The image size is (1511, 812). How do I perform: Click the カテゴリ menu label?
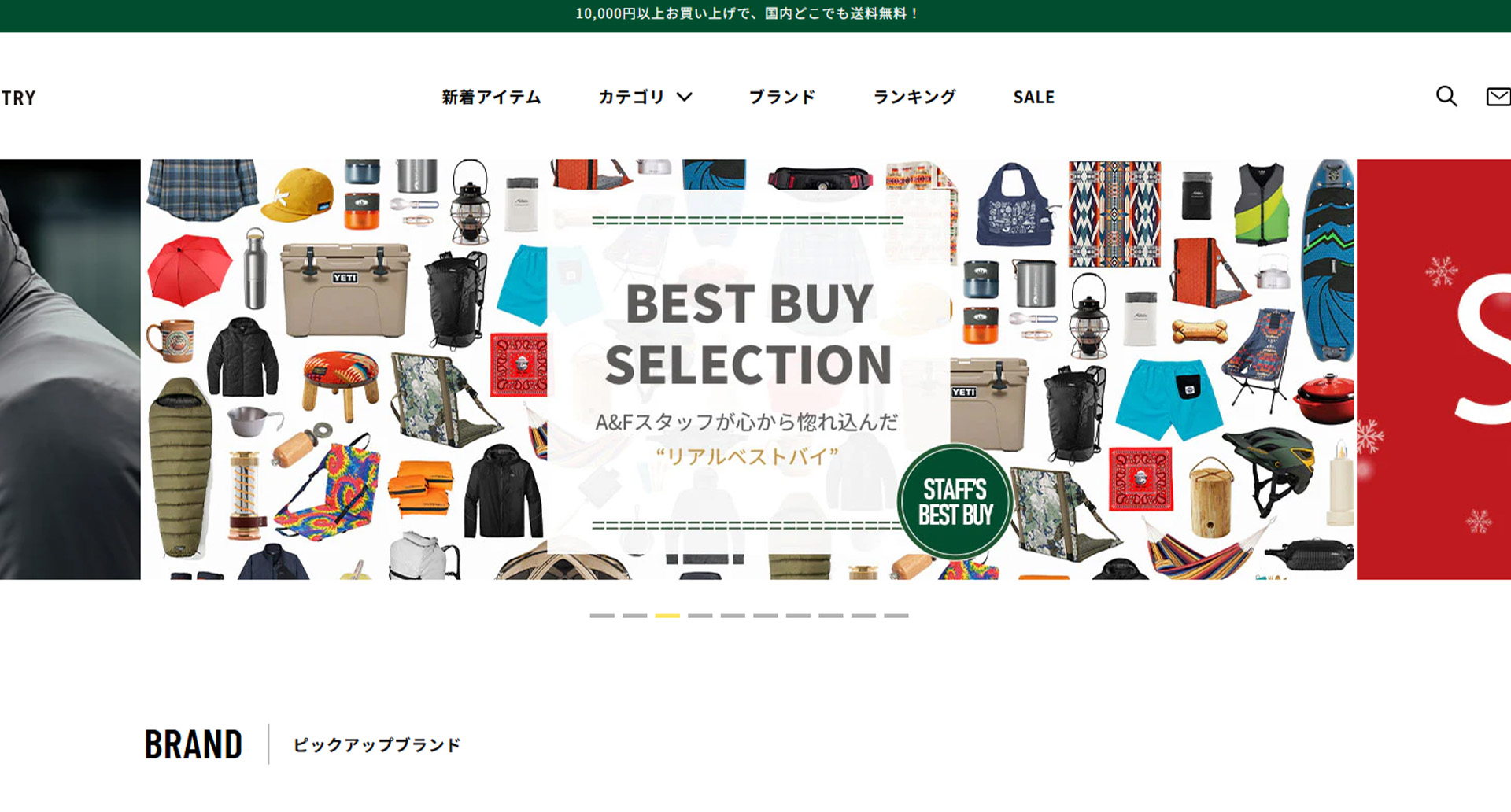tap(631, 97)
